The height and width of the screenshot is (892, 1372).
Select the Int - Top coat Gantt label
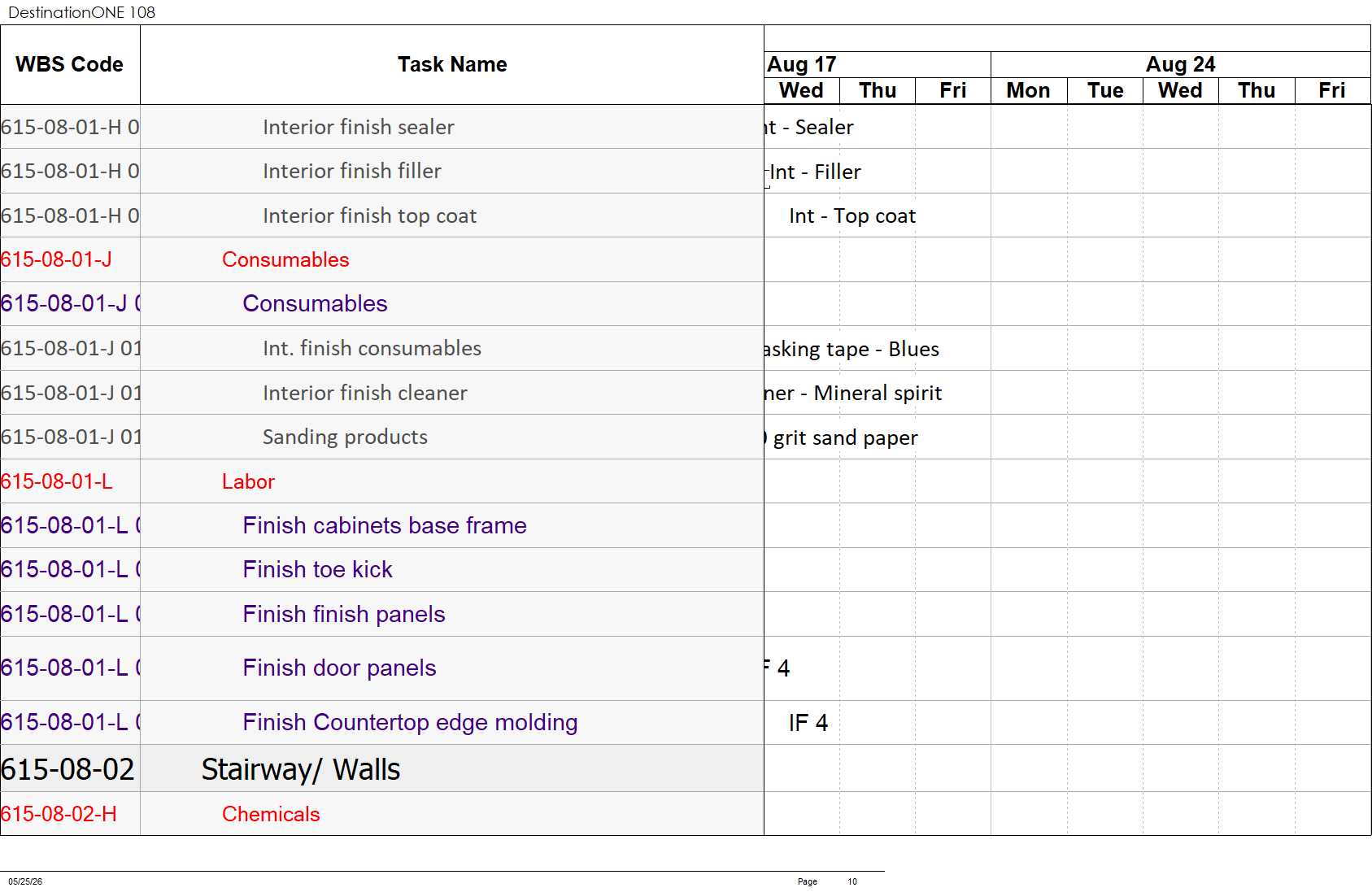(852, 215)
